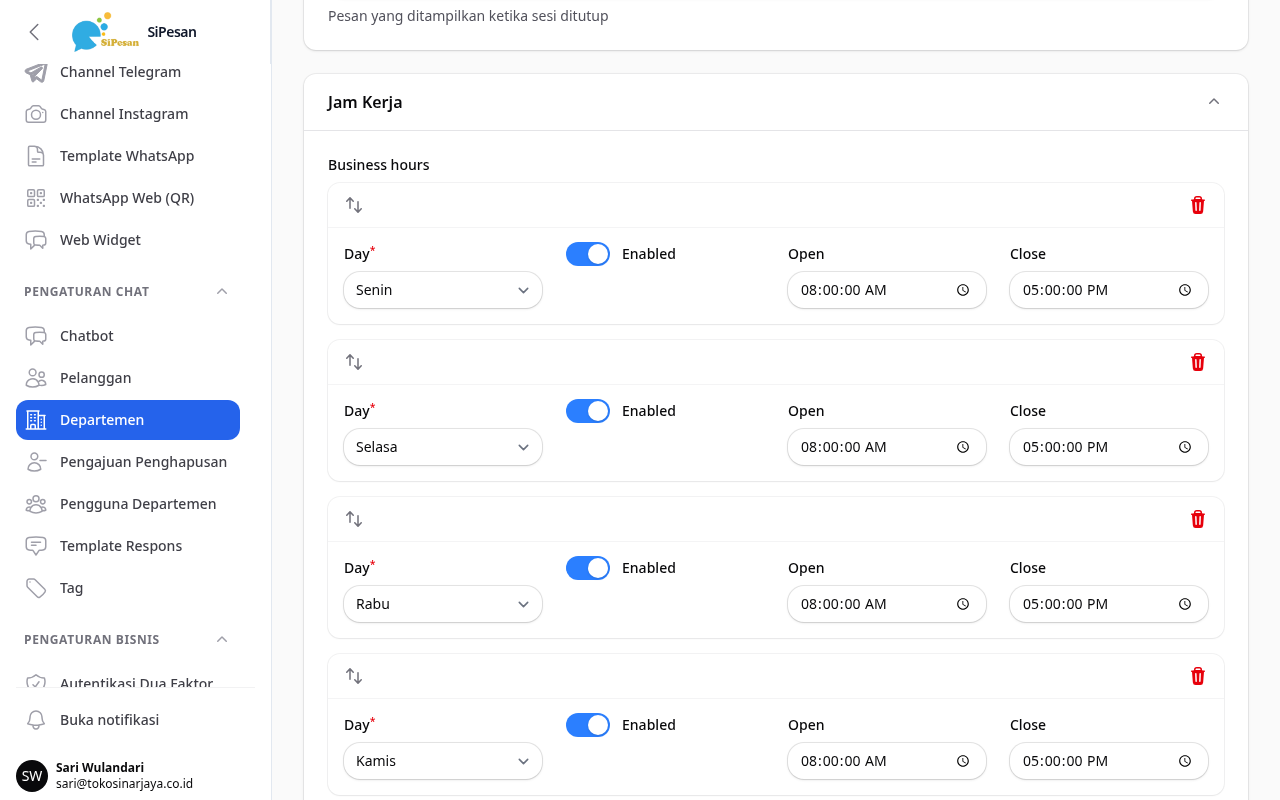
Task: Open Channel Instagram in sidebar
Action: [x=128, y=114]
